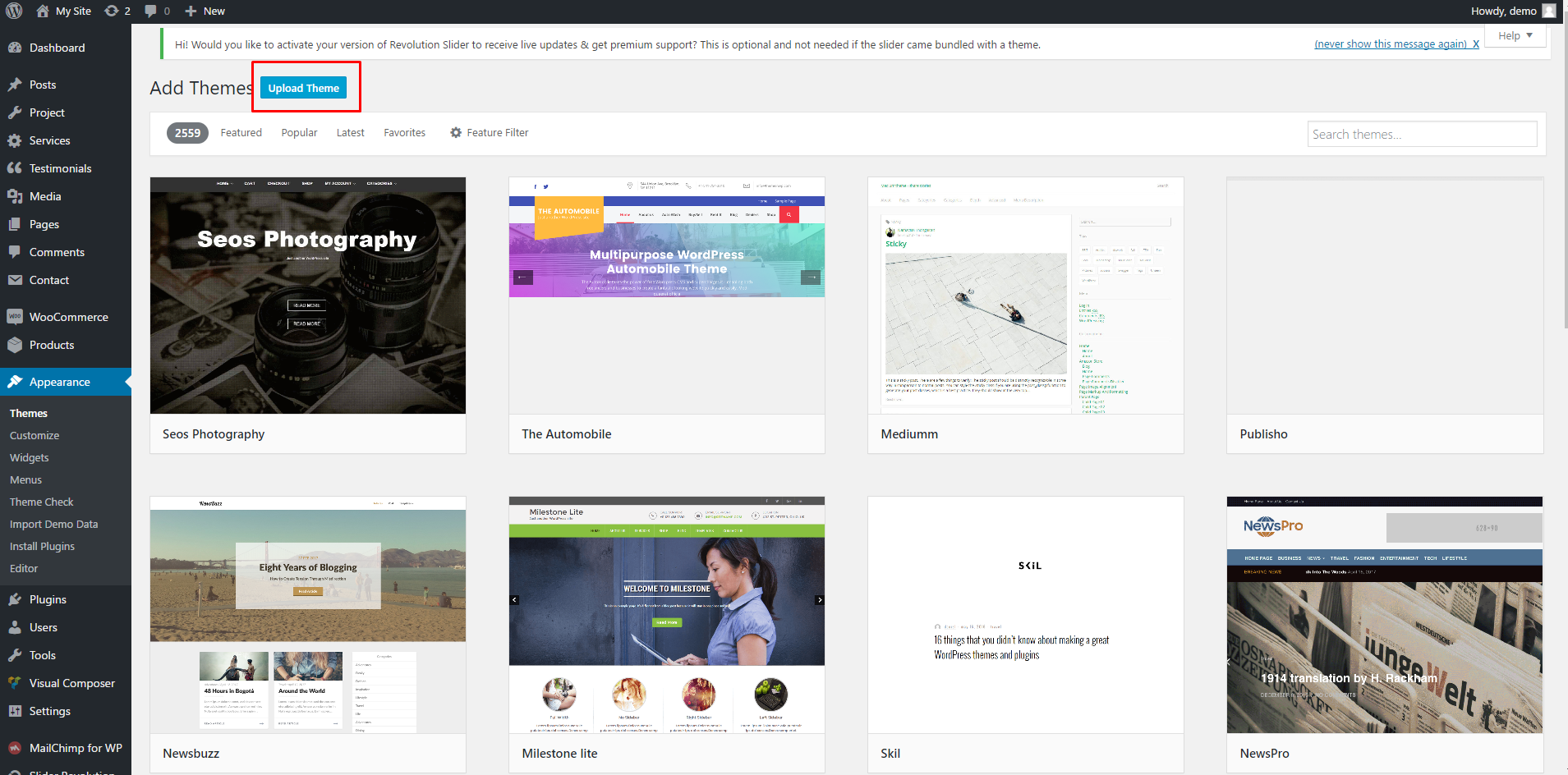Select the Popular themes tab
This screenshot has height=775, width=1568.
[299, 132]
